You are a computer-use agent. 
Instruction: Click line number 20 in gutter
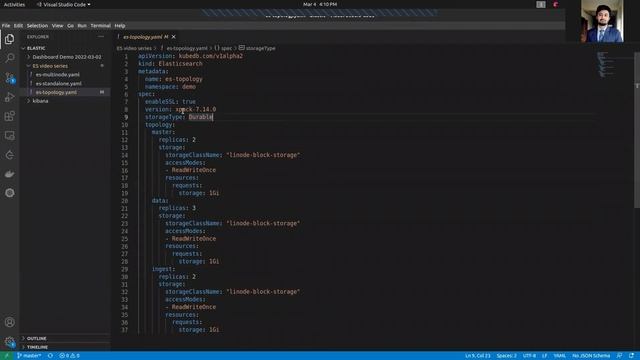tap(124, 201)
